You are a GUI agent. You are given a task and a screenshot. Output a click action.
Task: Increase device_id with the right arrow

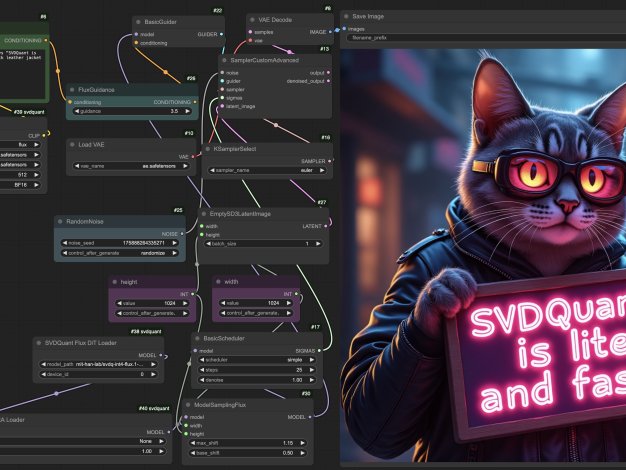(153, 374)
